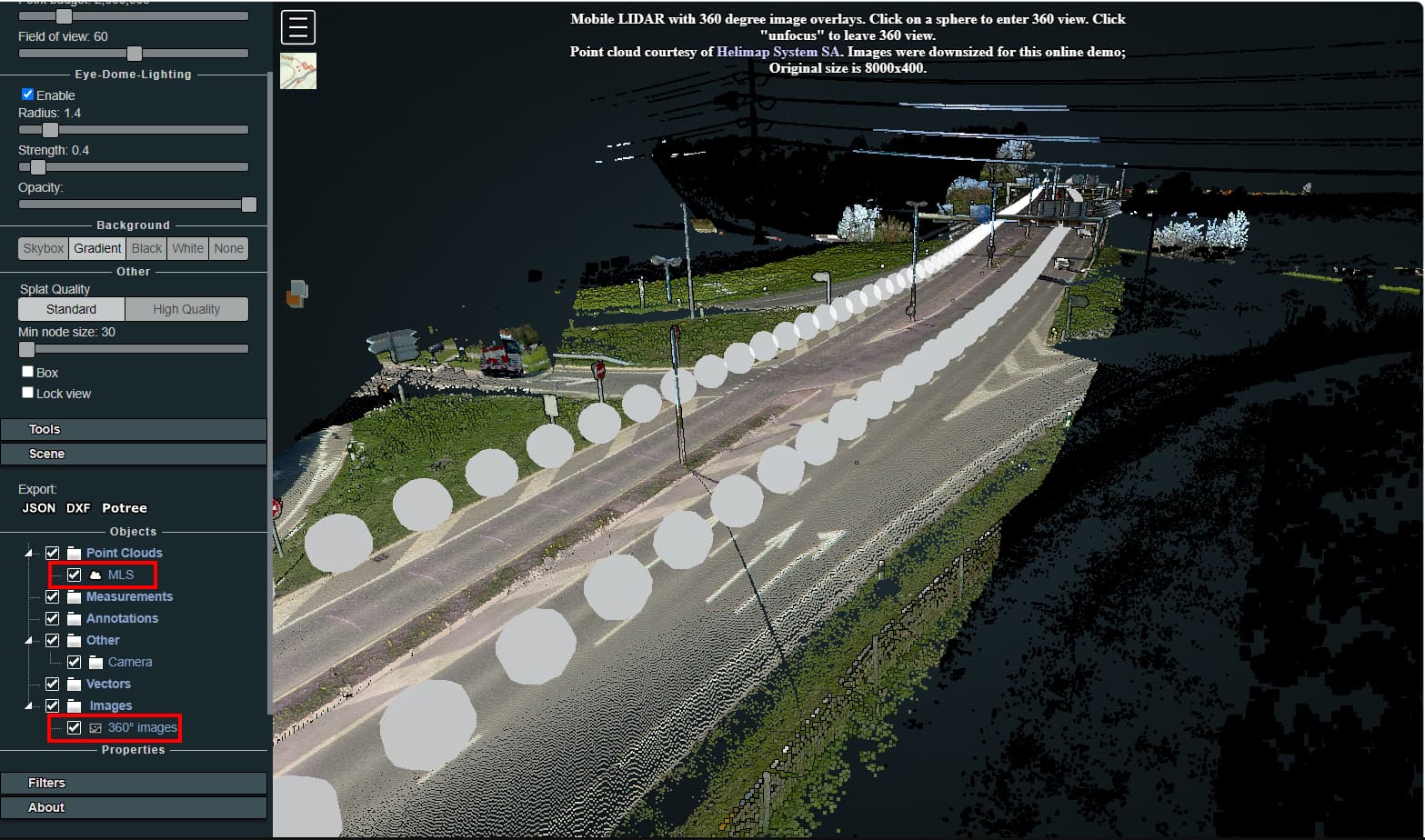Click the map overview thumbnail

point(297,70)
